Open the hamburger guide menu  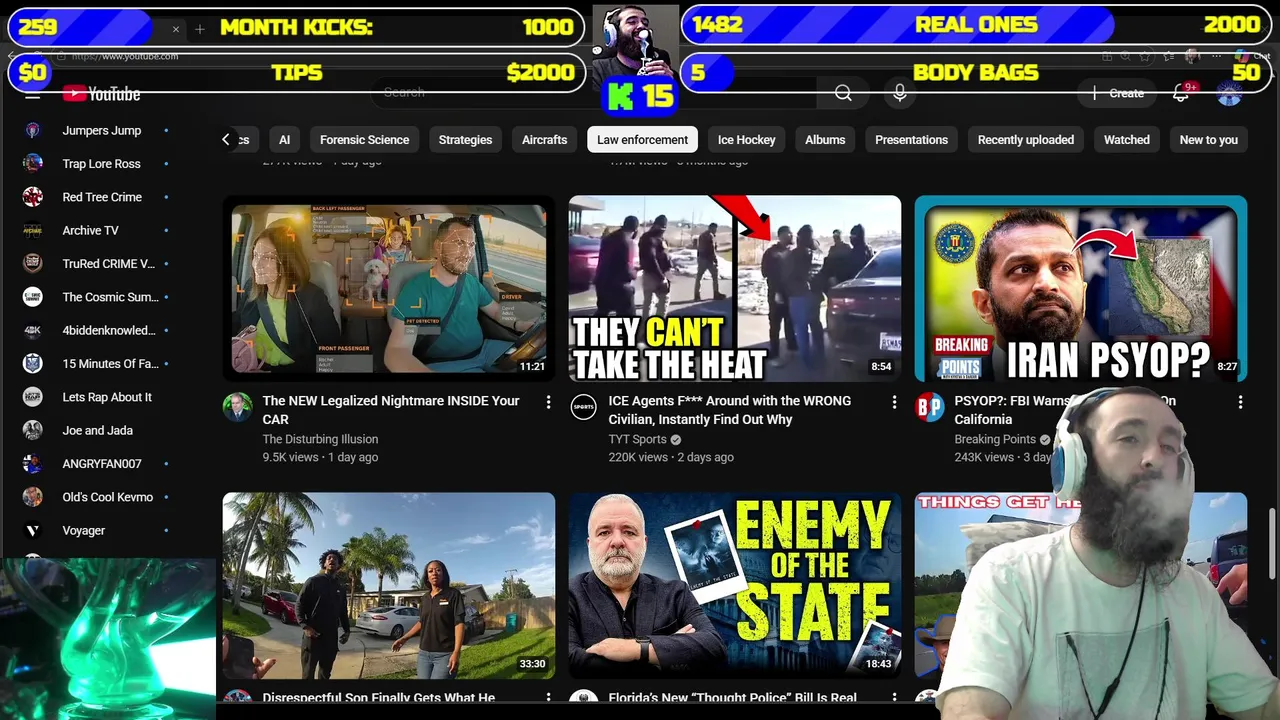33,94
